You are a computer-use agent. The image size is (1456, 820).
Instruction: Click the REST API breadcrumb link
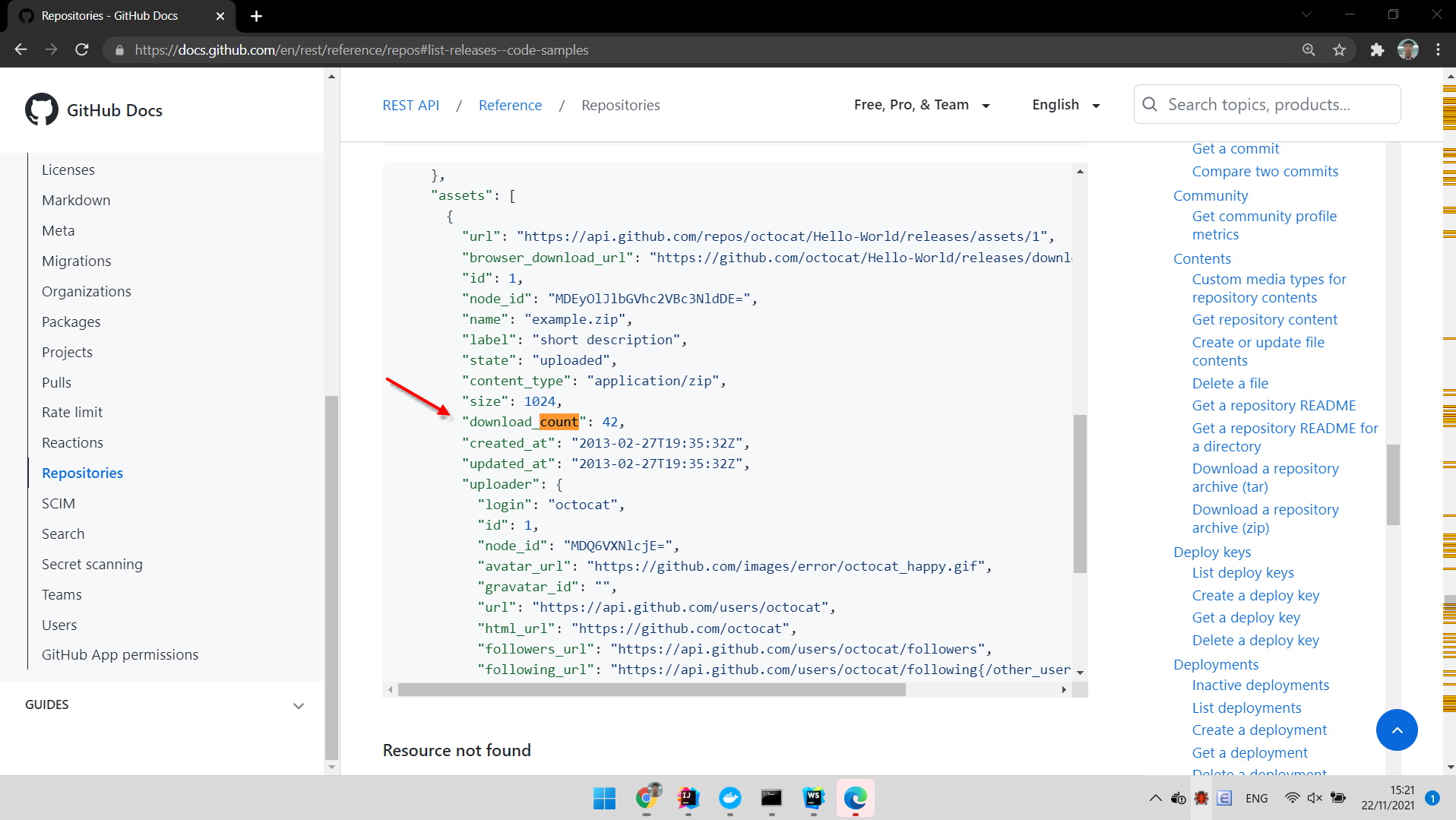(411, 105)
